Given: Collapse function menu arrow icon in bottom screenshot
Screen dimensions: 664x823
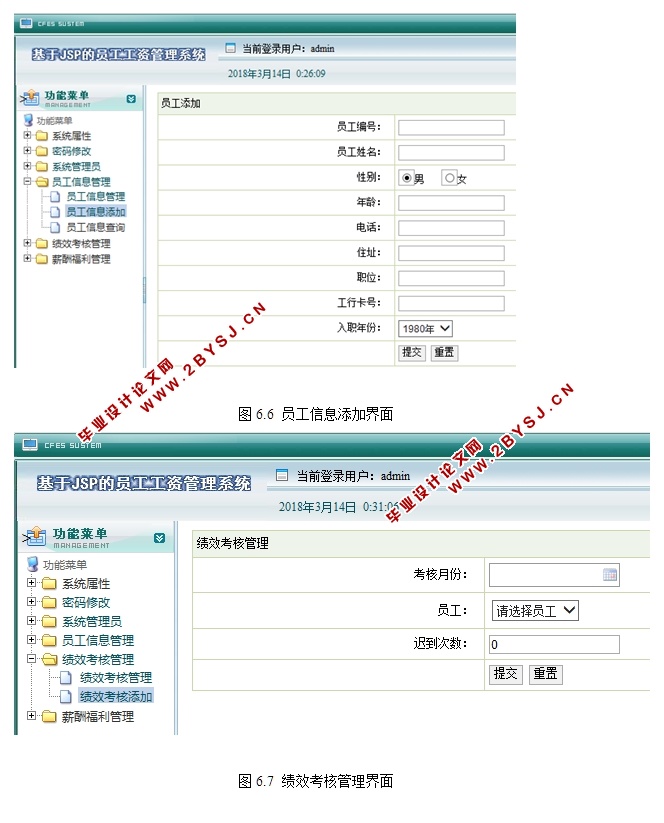Looking at the screenshot, I should tap(160, 538).
